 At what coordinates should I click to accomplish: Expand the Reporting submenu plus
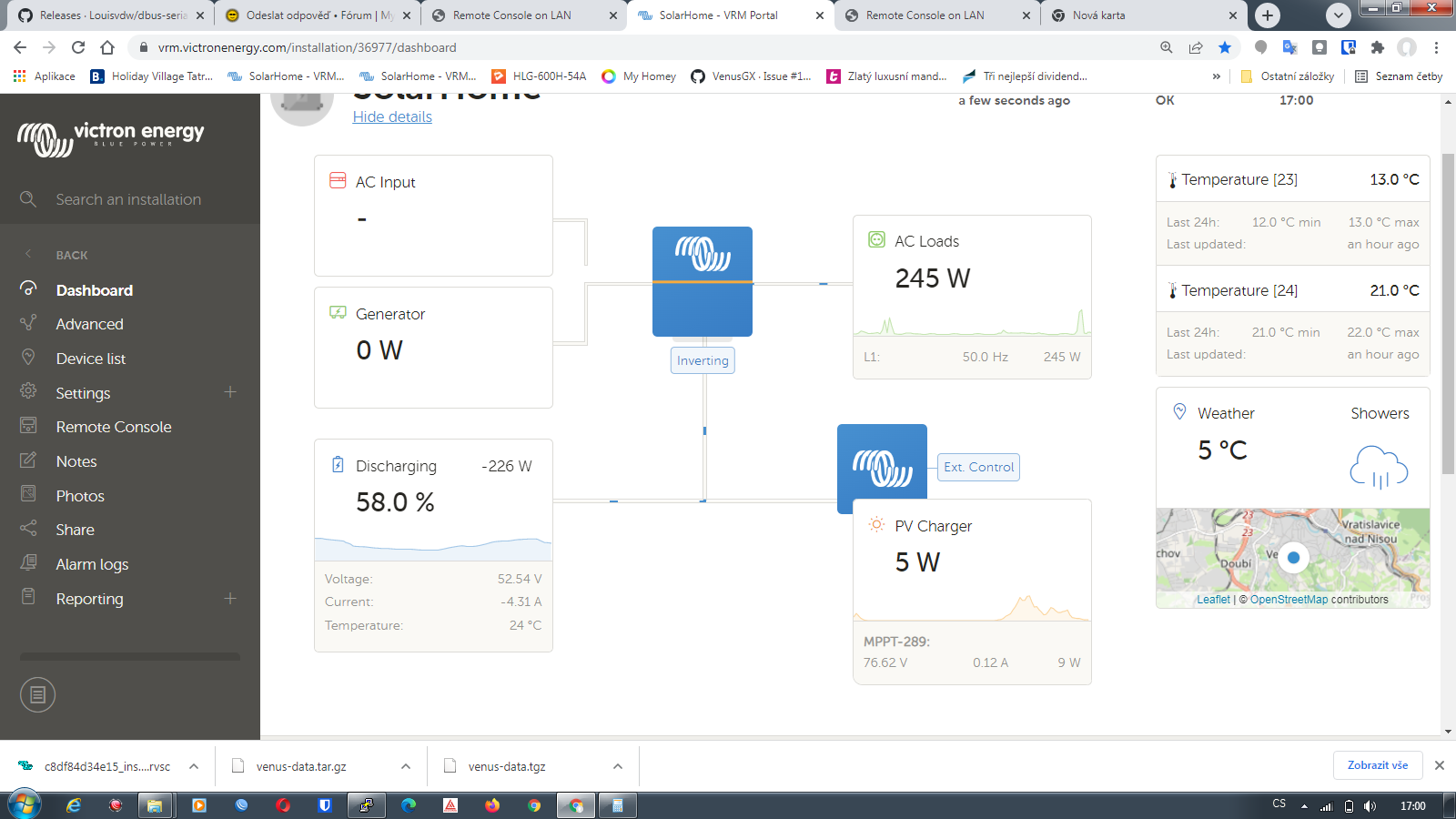[x=230, y=599]
